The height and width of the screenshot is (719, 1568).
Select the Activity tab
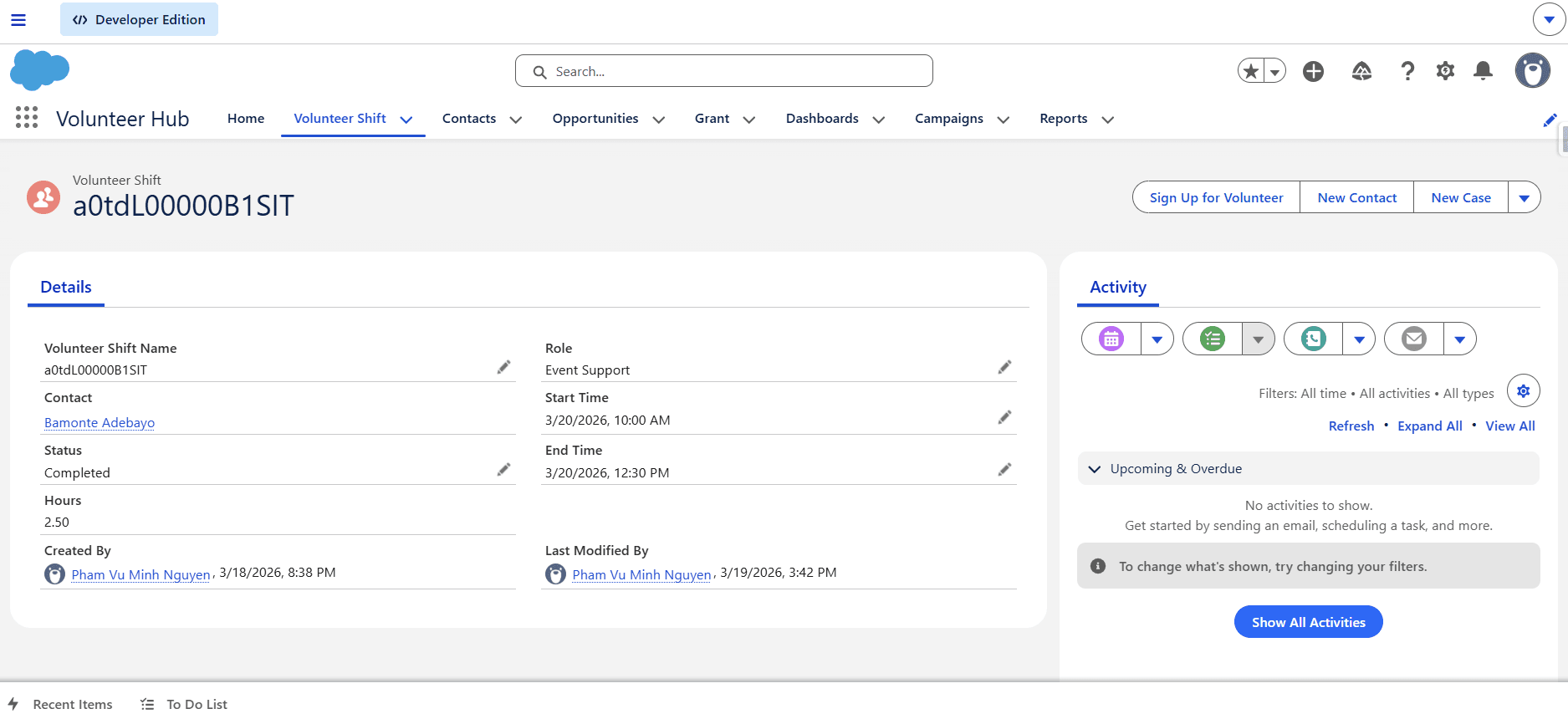1118,287
